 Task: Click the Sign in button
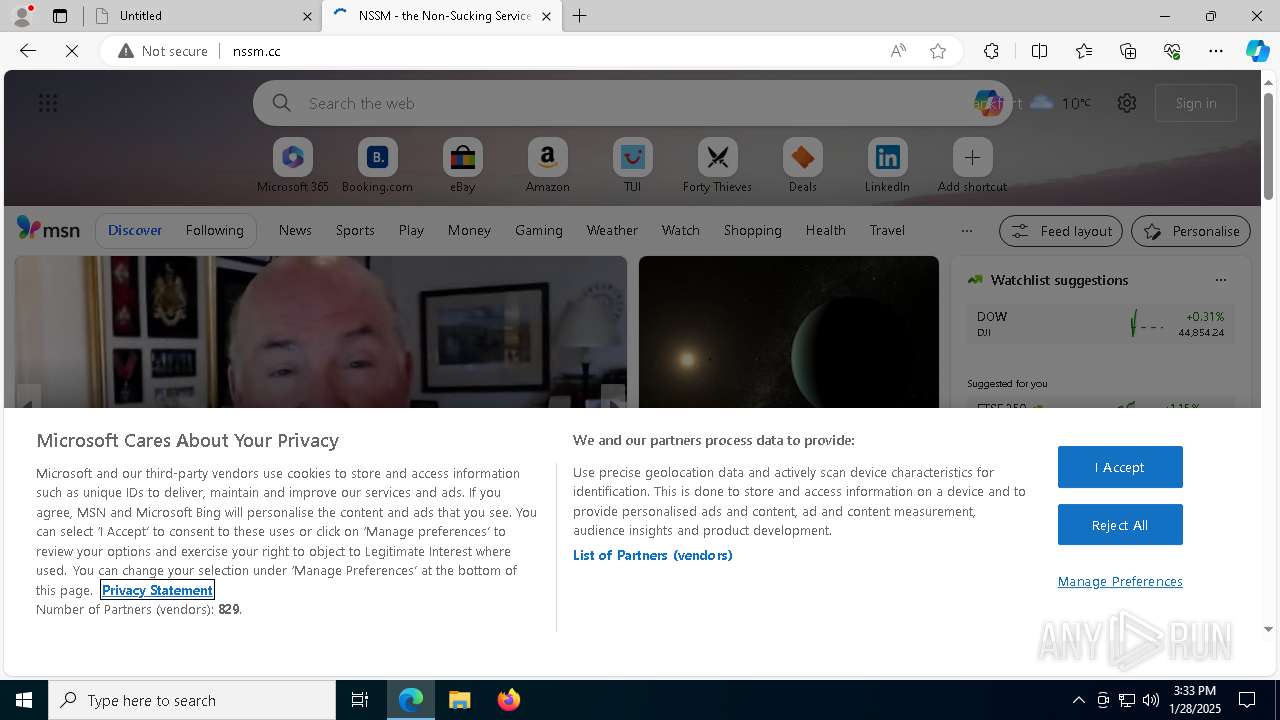pos(1196,103)
